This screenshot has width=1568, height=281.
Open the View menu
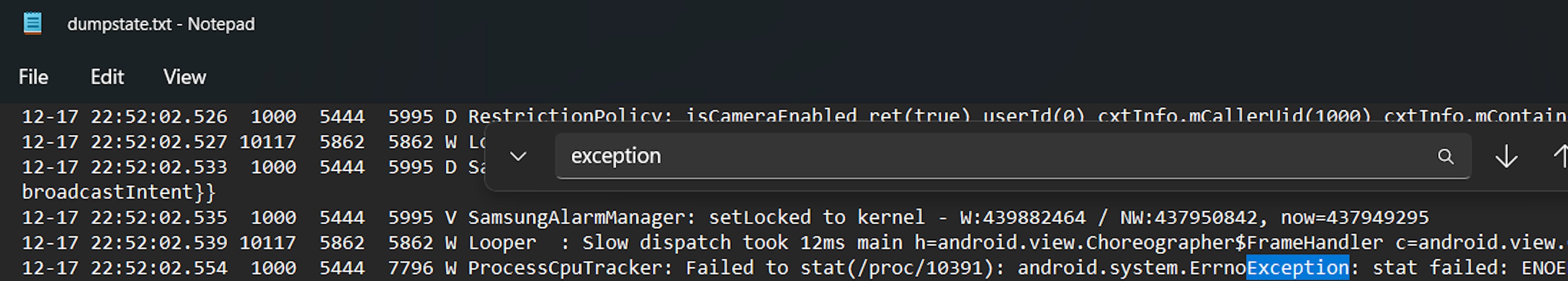pos(185,77)
